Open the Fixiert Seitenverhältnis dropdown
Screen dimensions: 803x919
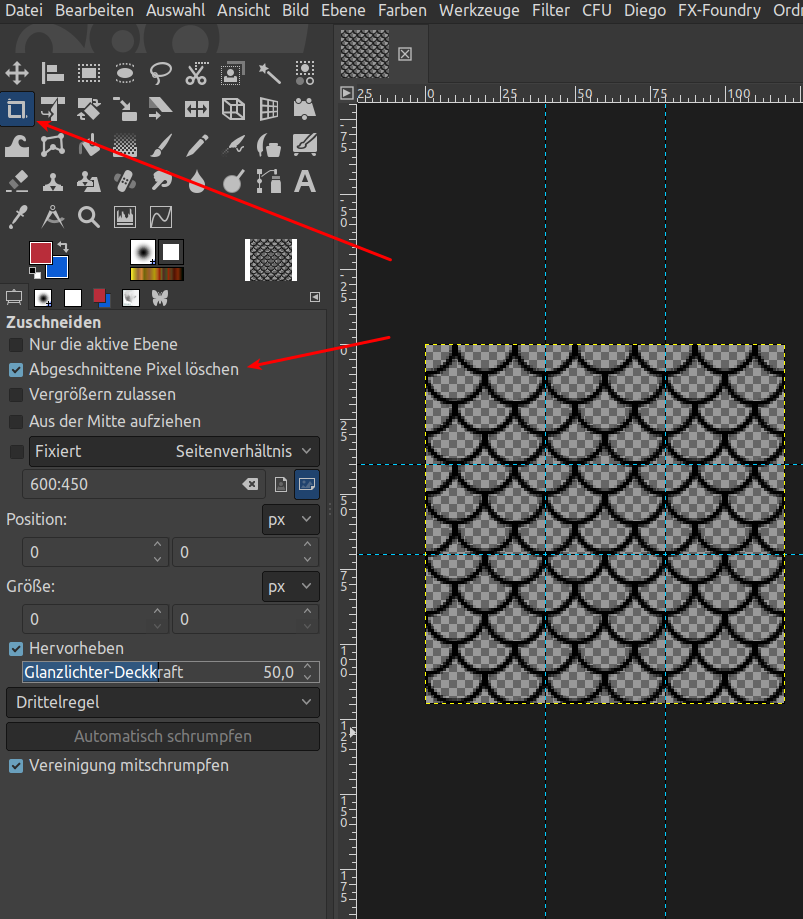coord(174,451)
